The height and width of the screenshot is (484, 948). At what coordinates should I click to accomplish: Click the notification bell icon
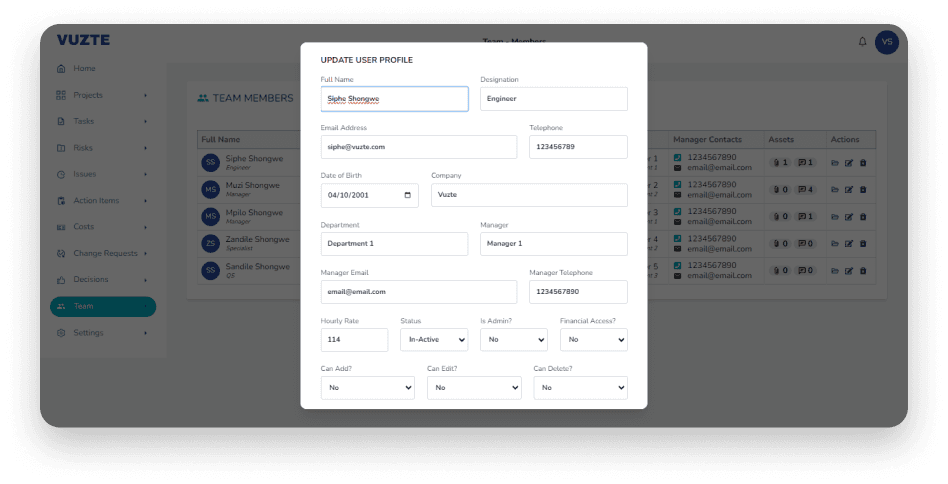[x=862, y=42]
